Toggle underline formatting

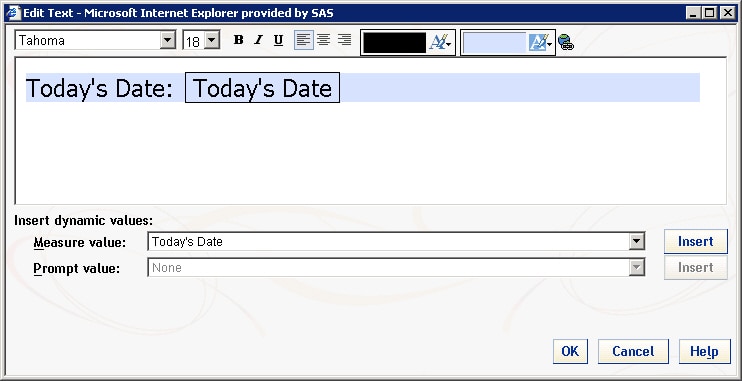coord(278,40)
